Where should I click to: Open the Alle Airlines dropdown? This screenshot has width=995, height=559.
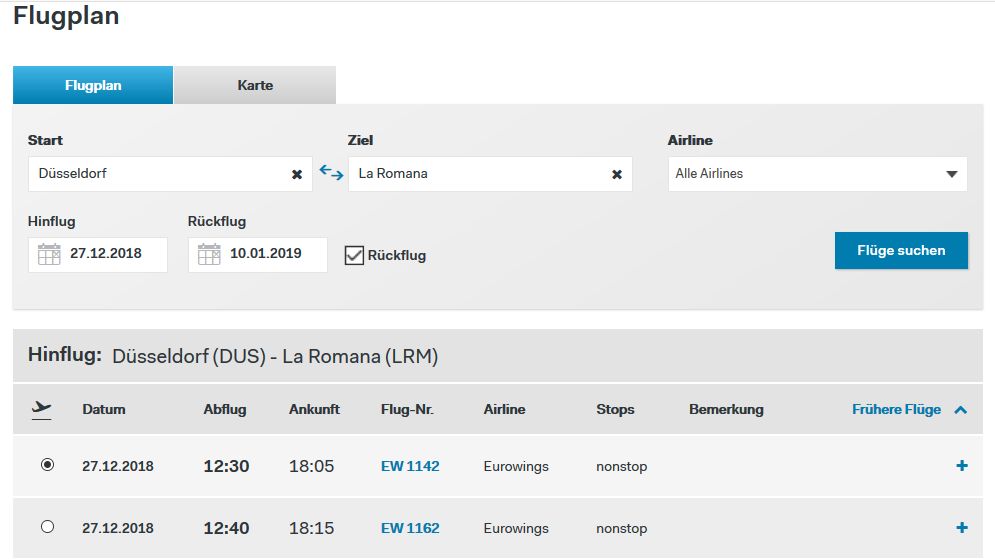click(x=817, y=174)
